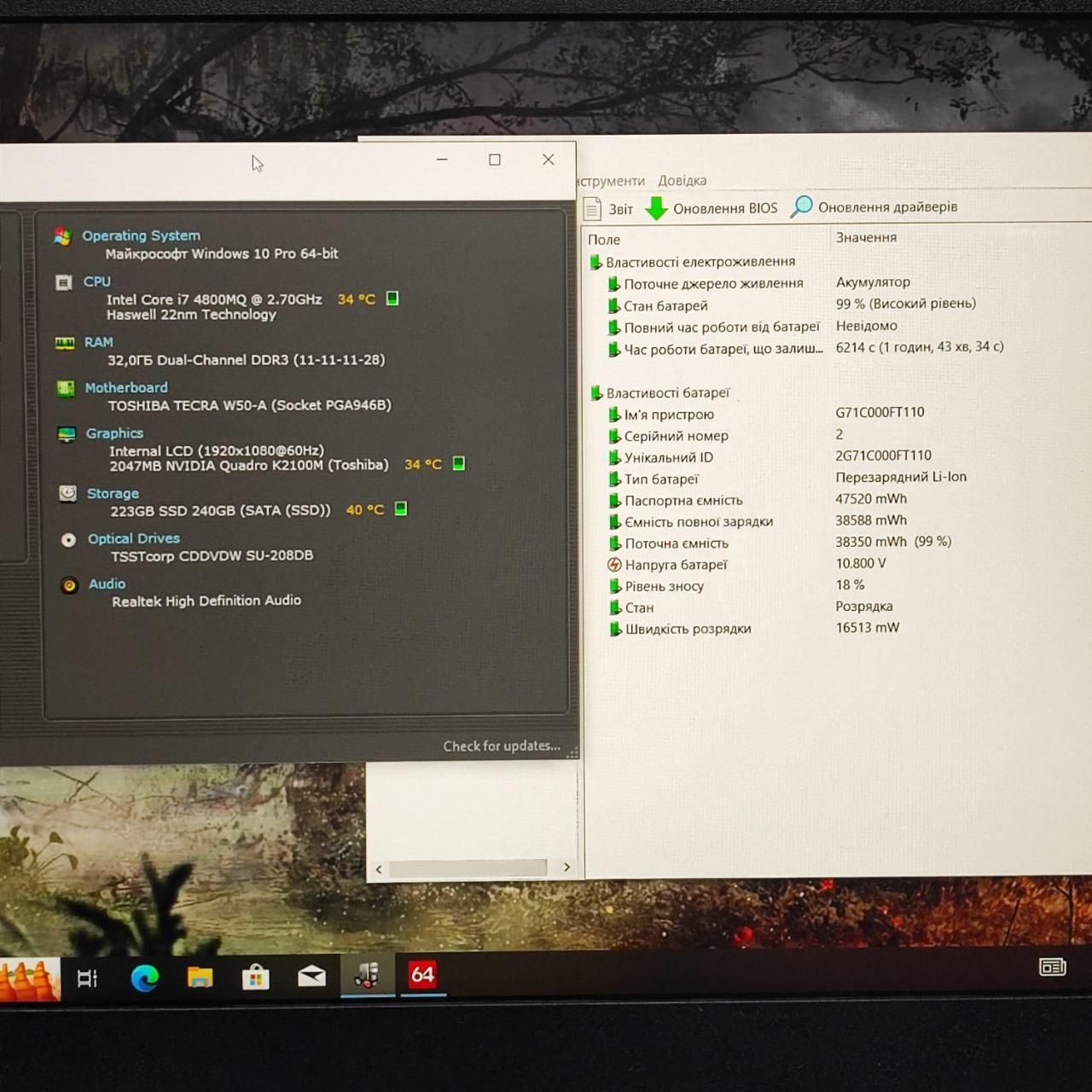Click the CPU temperature indicator square
Screen dimensions: 1092x1092
coord(392,299)
